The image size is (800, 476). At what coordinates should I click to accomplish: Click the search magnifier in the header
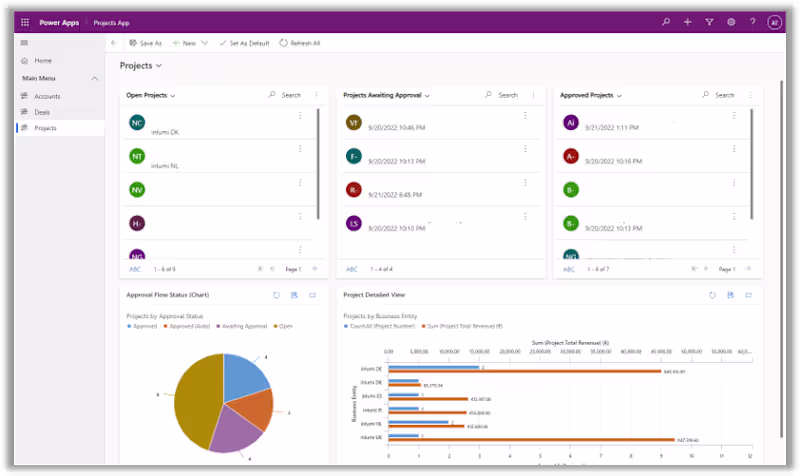(x=666, y=22)
